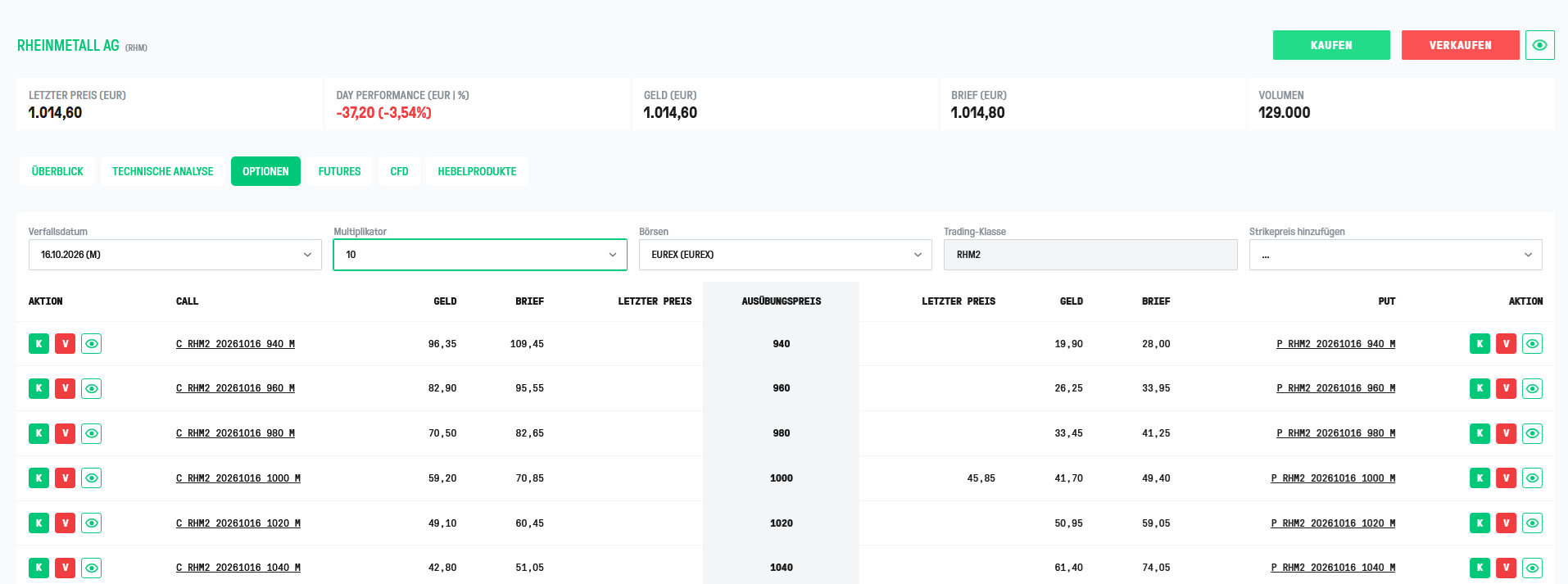Open put link P RHM2 20261016 1040 M
This screenshot has width=1568, height=584.
[1333, 568]
